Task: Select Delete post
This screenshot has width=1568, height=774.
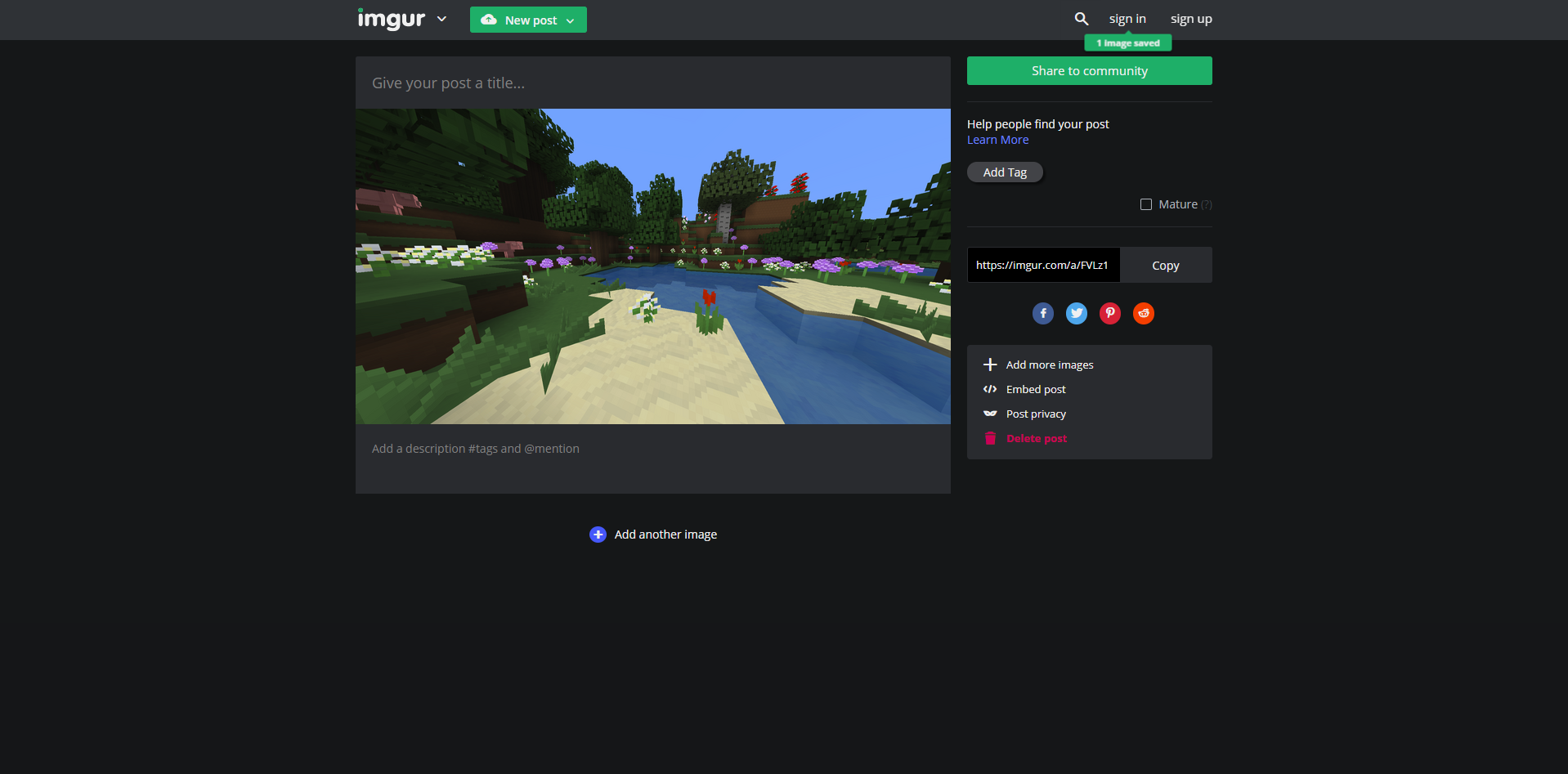Action: (x=1037, y=438)
